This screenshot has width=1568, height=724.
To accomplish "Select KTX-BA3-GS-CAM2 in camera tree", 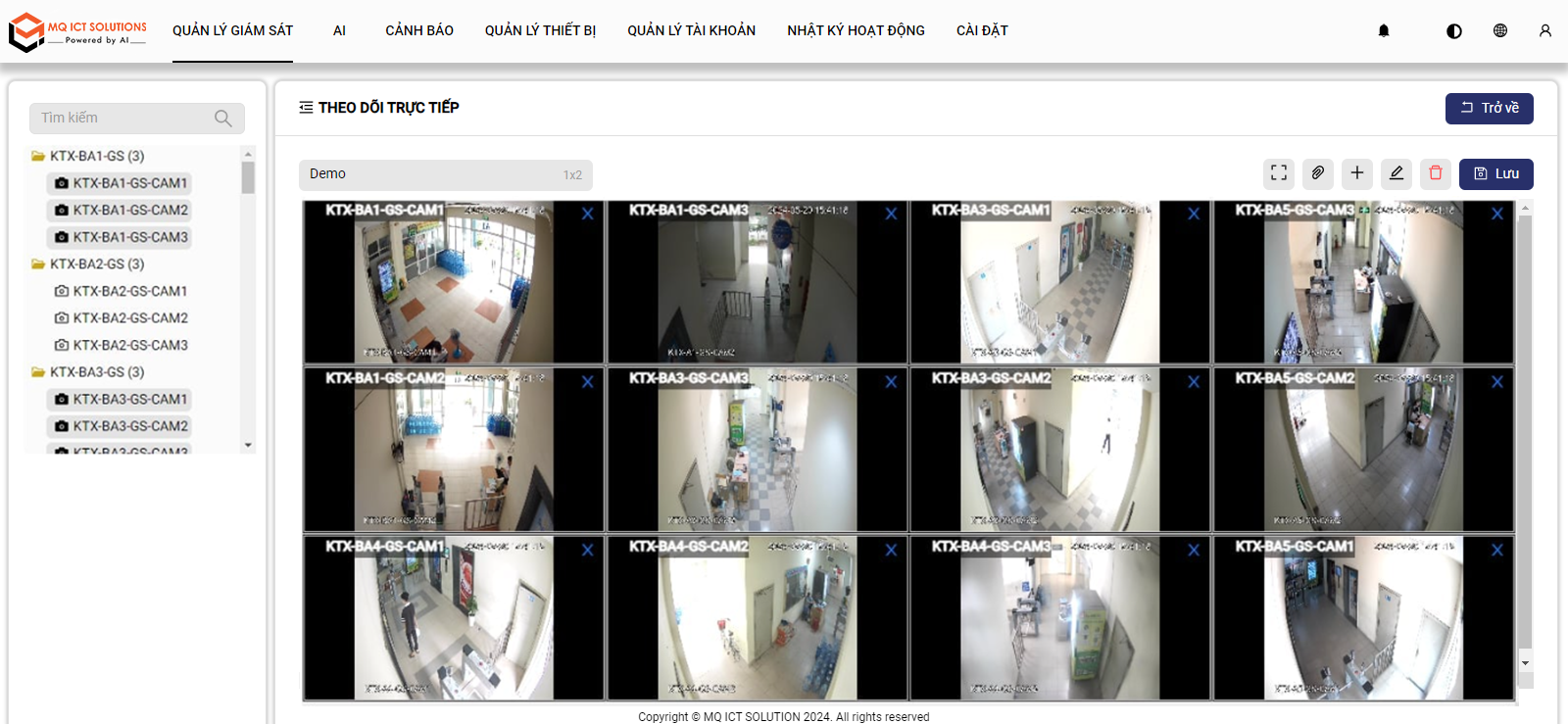I will tap(120, 426).
